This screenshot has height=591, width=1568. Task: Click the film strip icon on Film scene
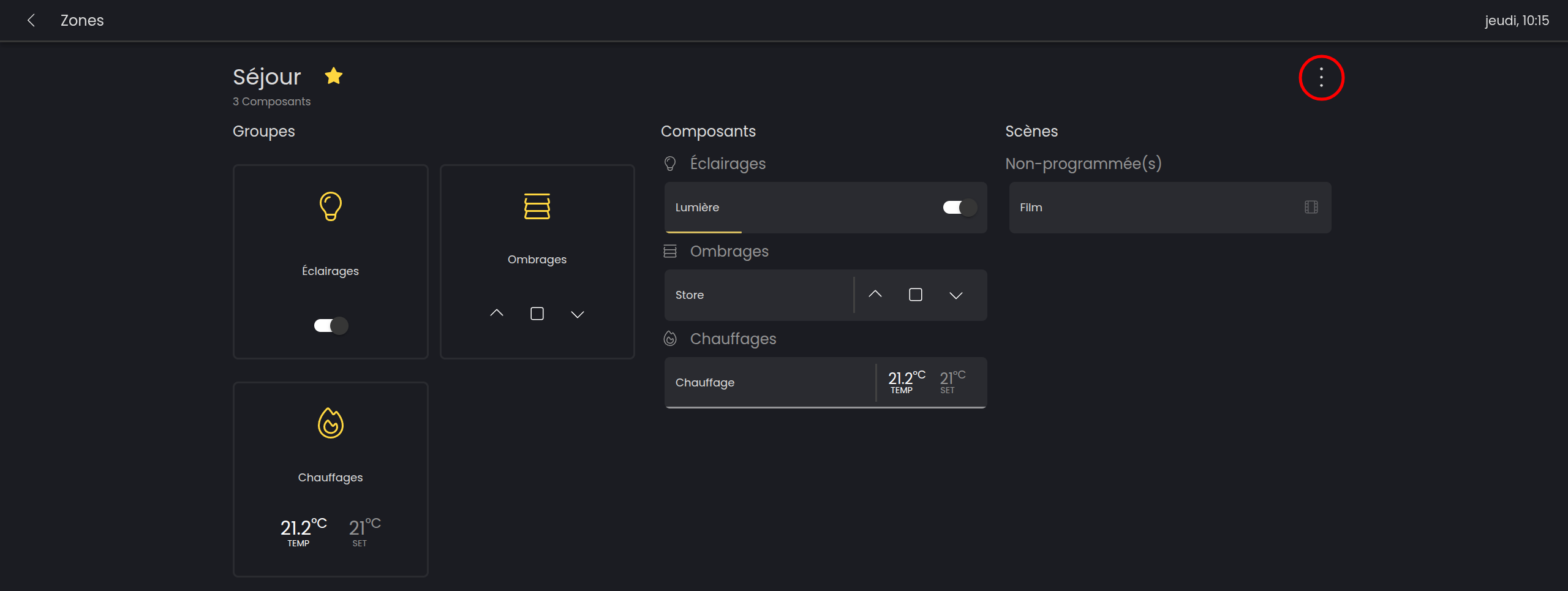1311,208
